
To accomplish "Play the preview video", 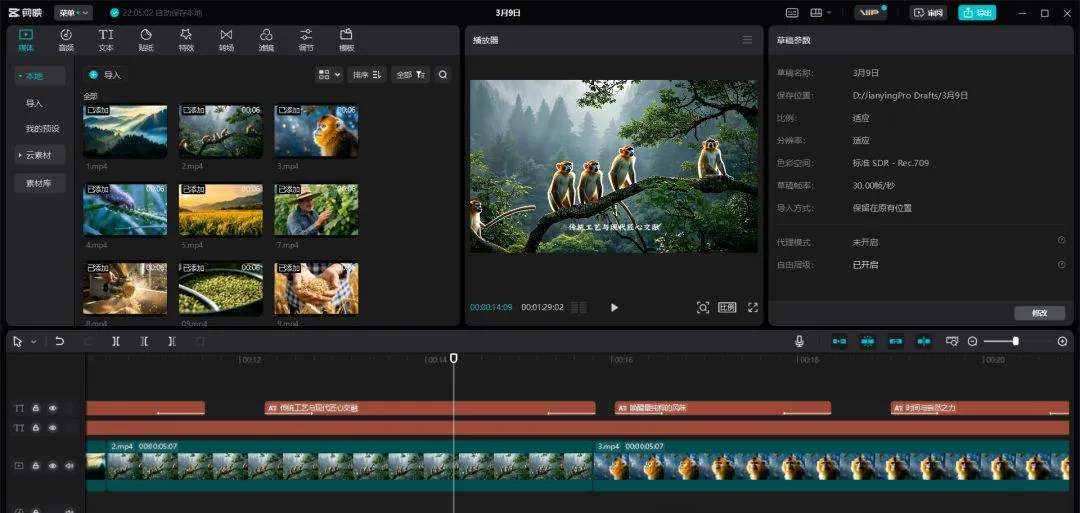I will [x=614, y=308].
